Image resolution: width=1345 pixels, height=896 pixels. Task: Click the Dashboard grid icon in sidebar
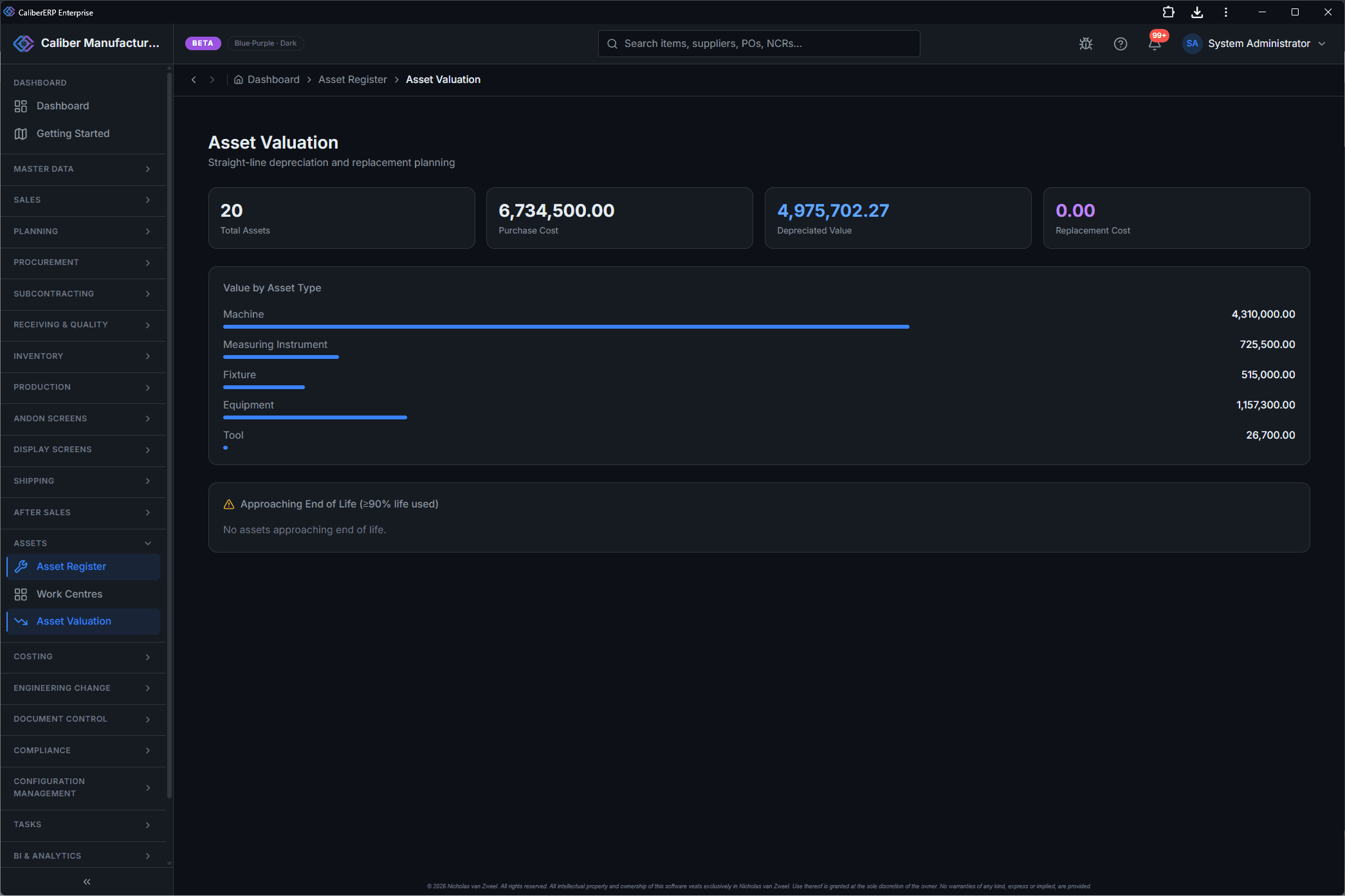[x=21, y=106]
